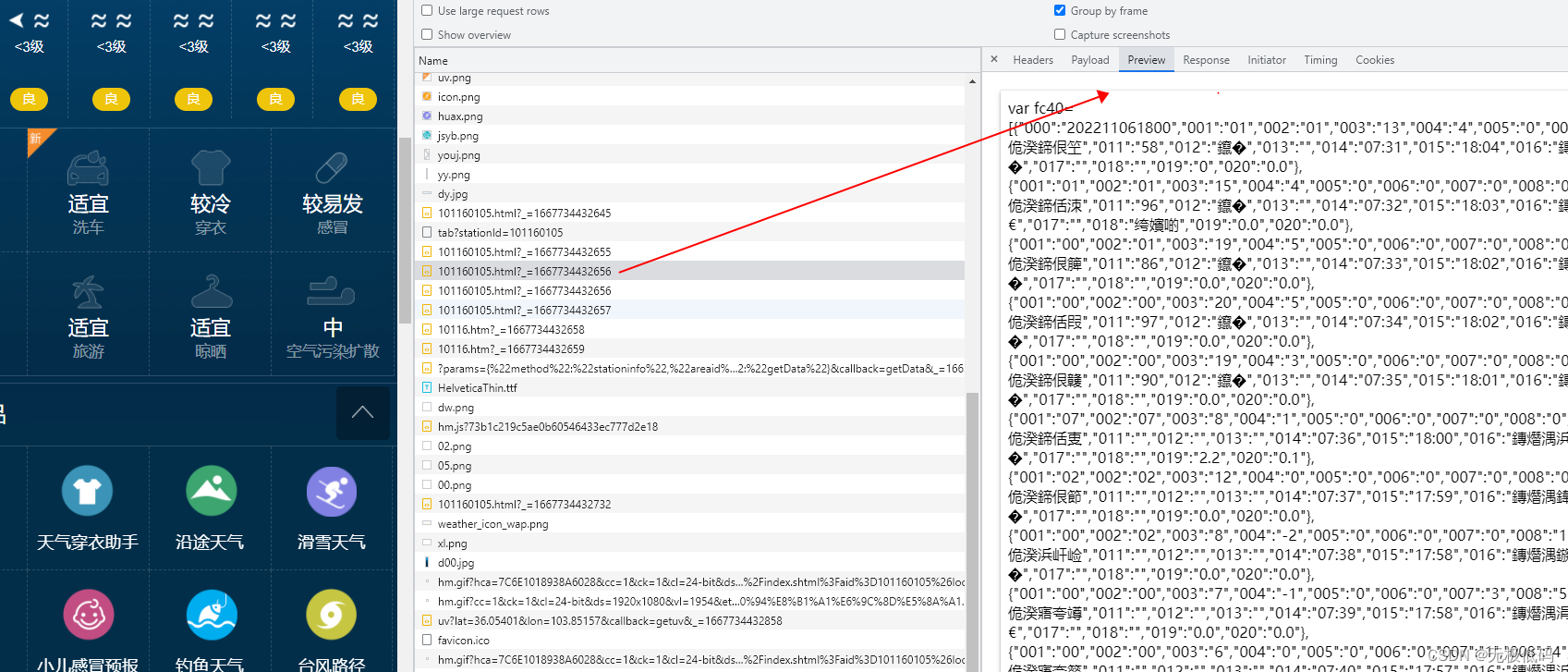Open the 旅游 travel index icon
The height and width of the screenshot is (672, 1568).
click(x=88, y=292)
